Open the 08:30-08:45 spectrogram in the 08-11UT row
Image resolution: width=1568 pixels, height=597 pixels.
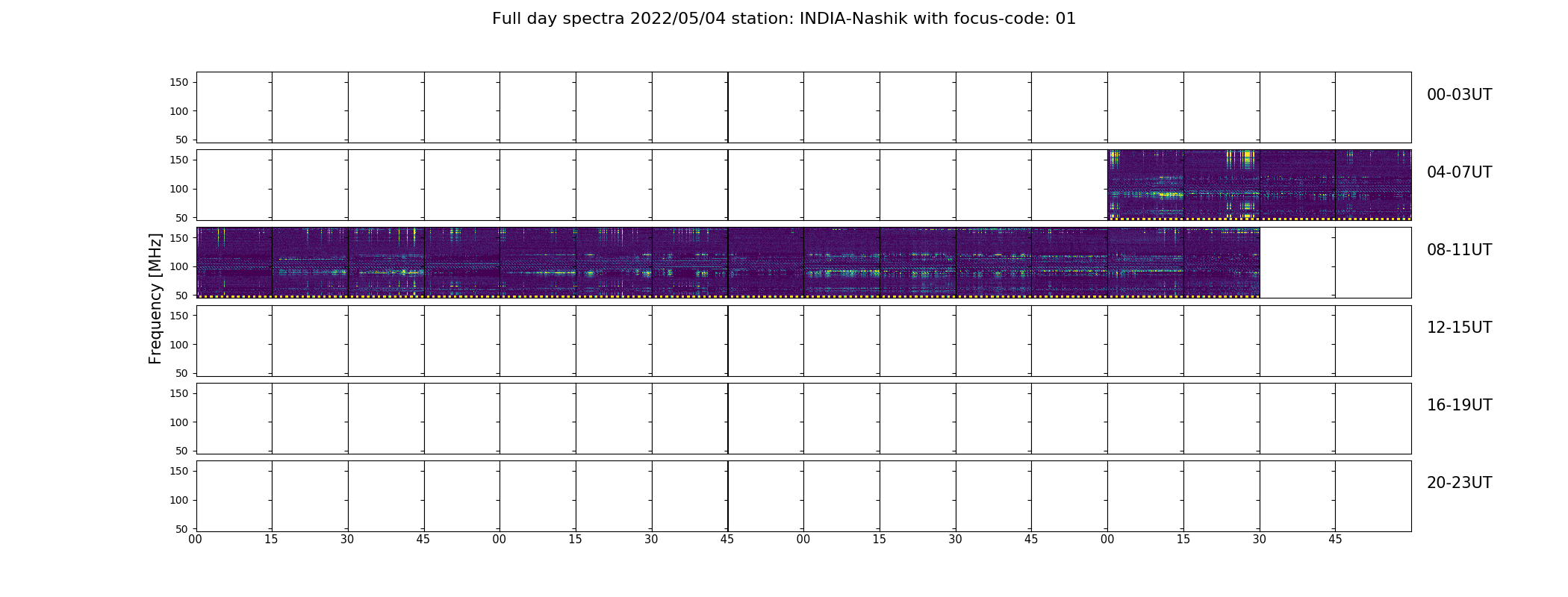386,263
